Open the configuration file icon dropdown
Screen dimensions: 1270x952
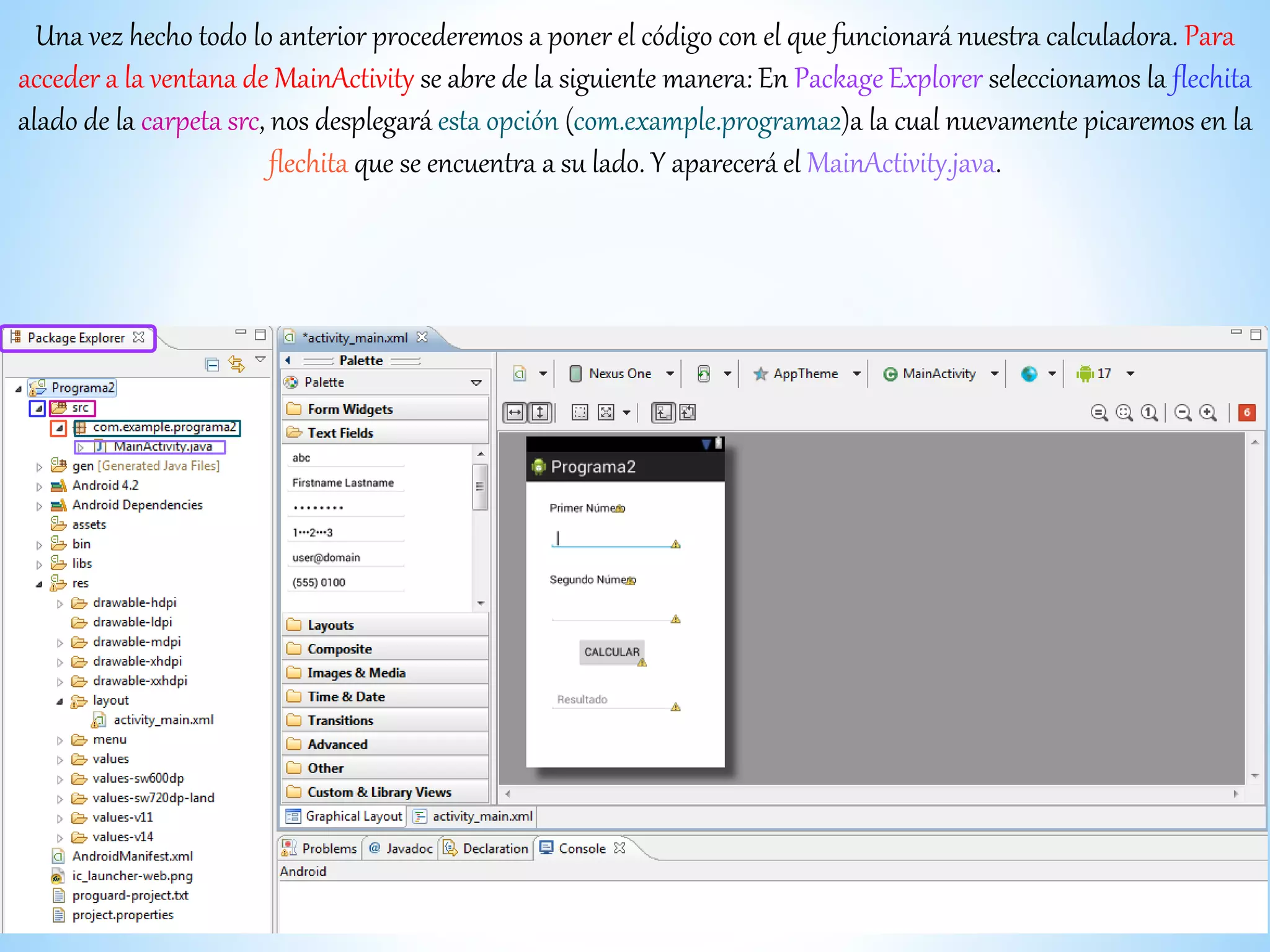point(542,374)
